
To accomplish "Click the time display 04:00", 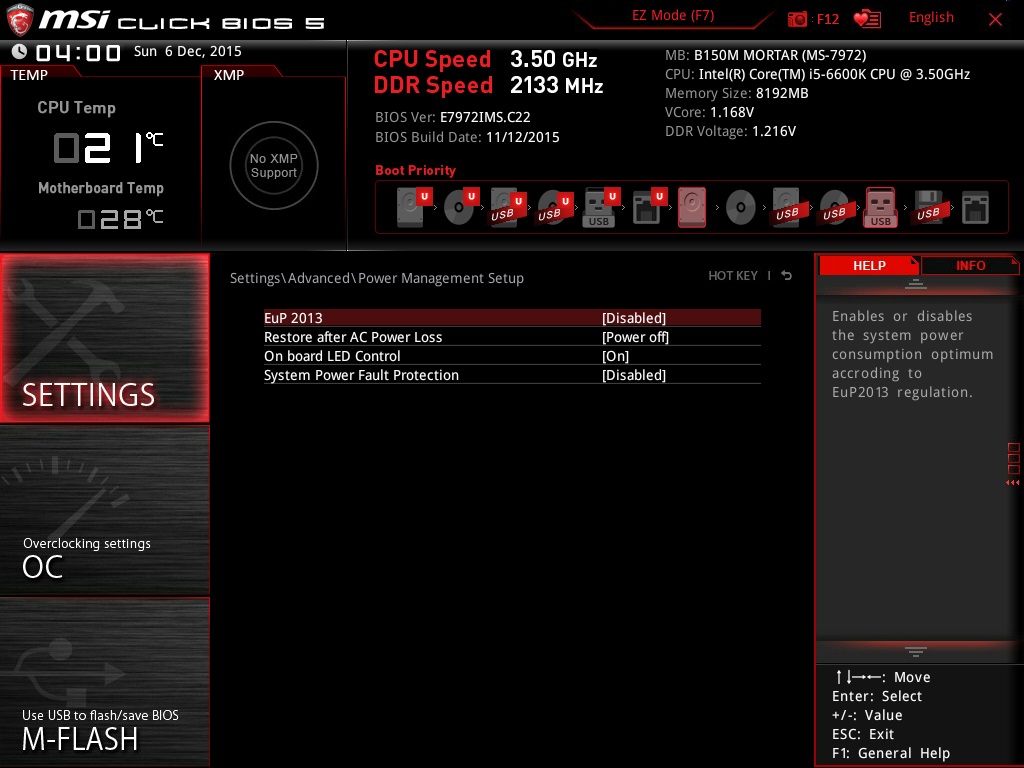I will pyautogui.click(x=78, y=52).
